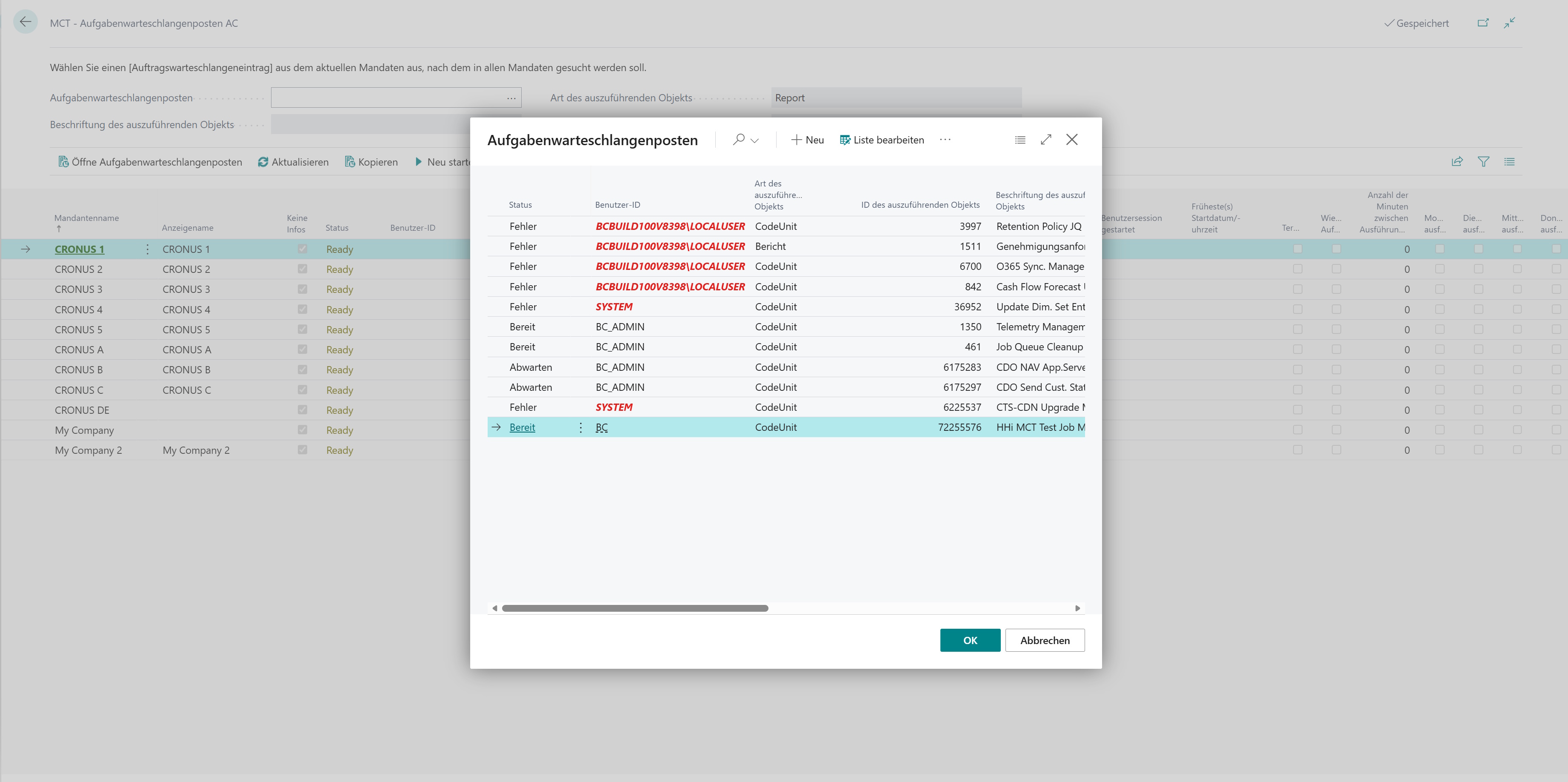Open the more options ellipsis in dialog
The height and width of the screenshot is (782, 1568).
tap(945, 140)
